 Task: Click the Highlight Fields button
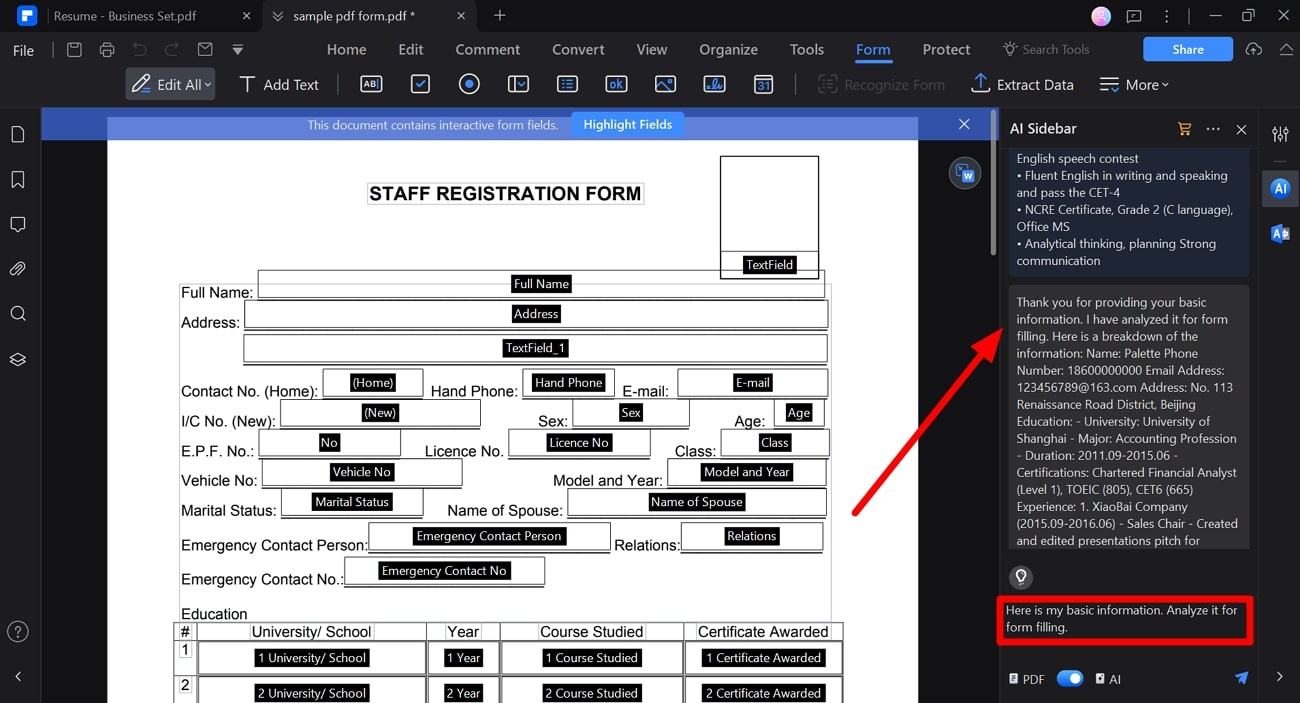[628, 124]
